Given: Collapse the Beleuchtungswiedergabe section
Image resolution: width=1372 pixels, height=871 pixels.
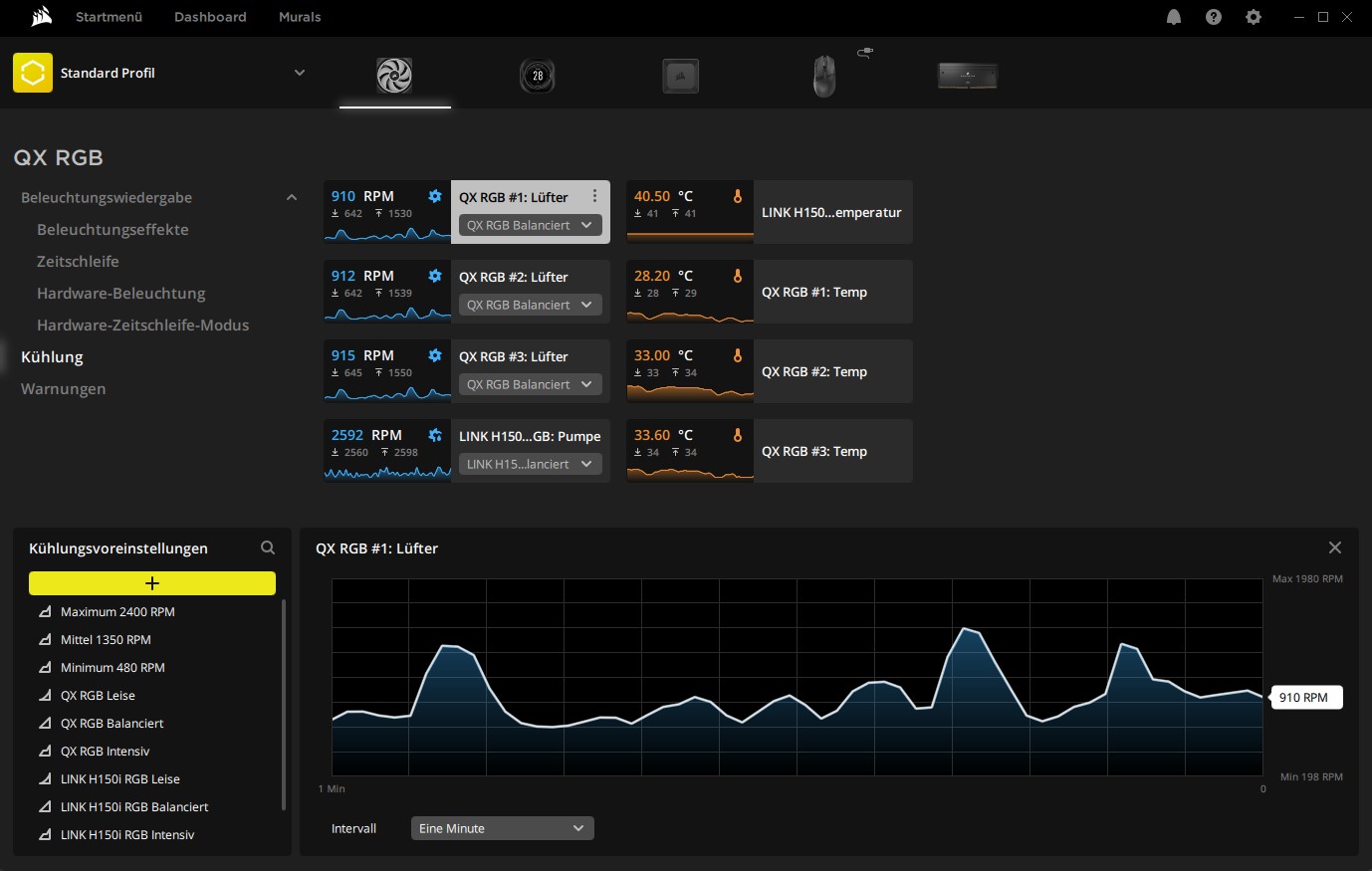Looking at the screenshot, I should tap(292, 198).
